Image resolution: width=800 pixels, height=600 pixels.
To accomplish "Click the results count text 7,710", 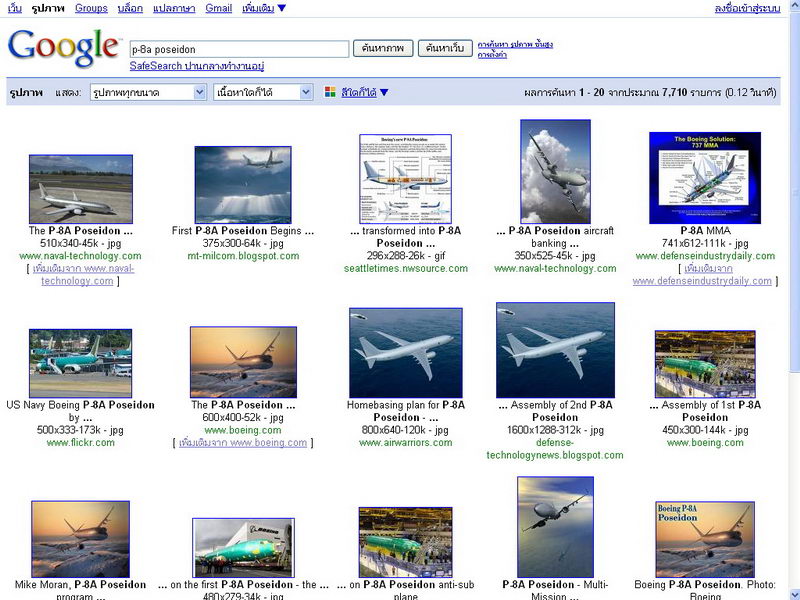I will click(x=674, y=92).
